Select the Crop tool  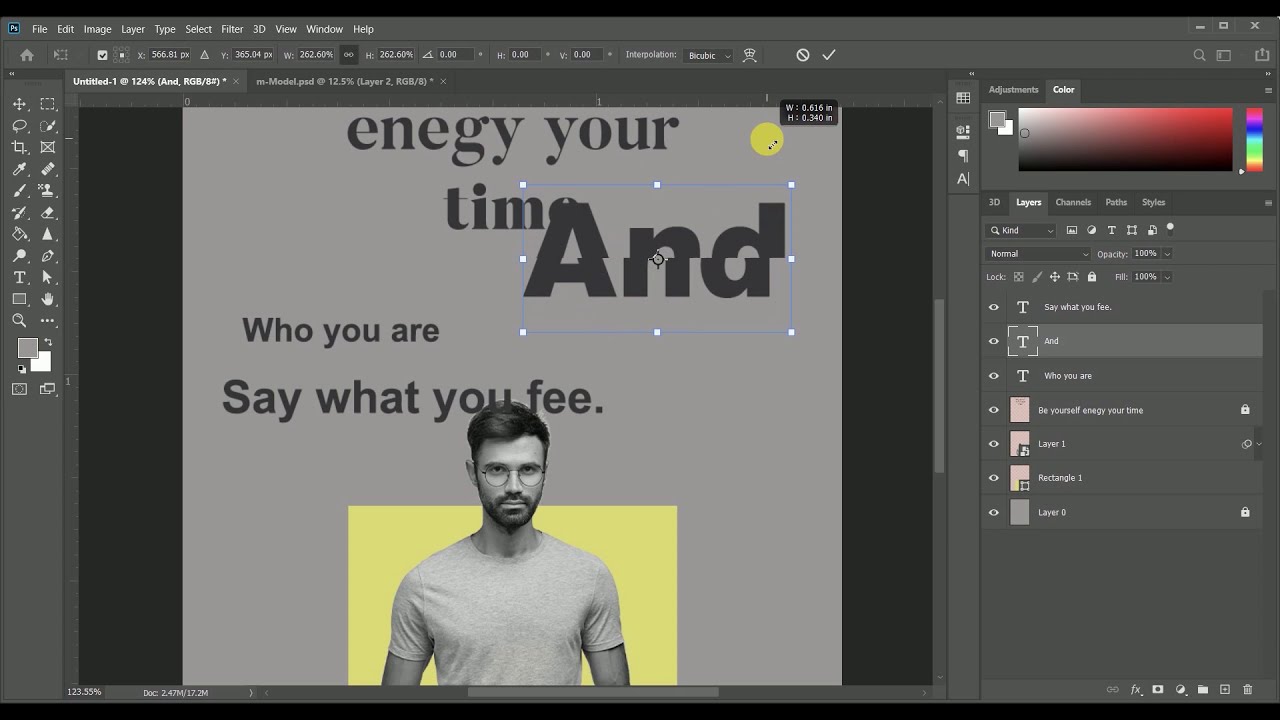click(x=19, y=148)
